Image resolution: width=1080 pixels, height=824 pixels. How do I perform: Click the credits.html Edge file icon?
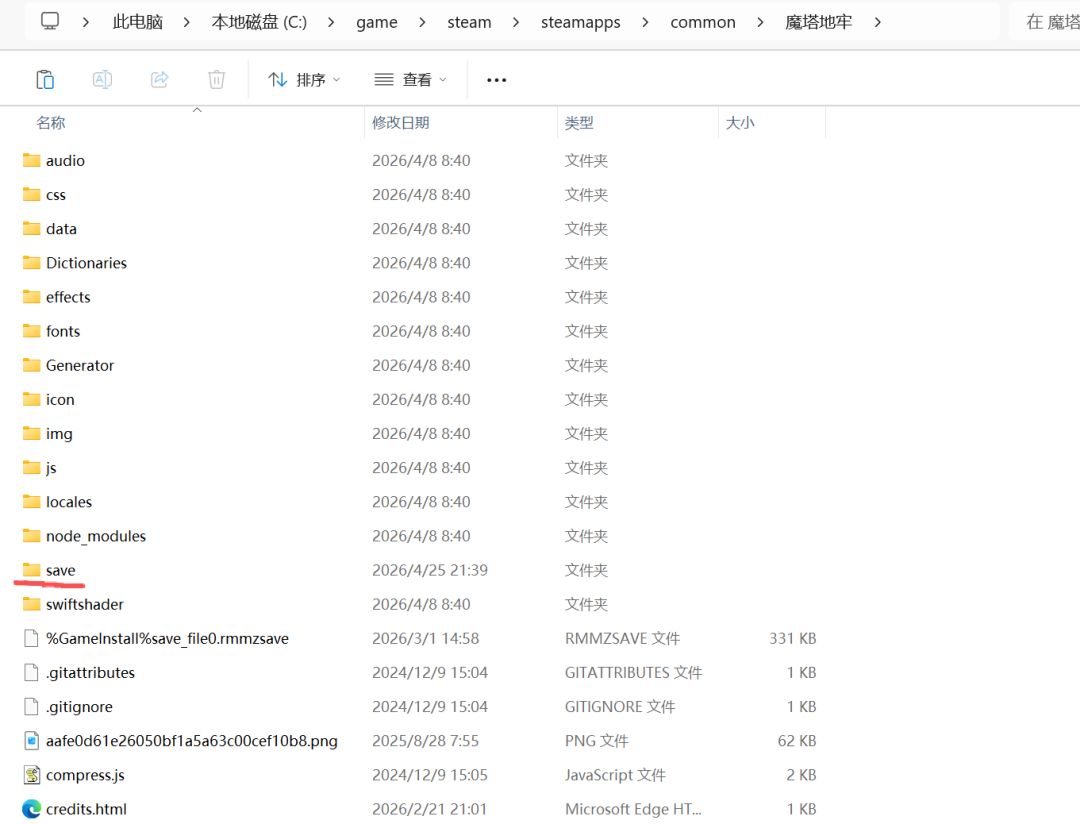tap(31, 809)
